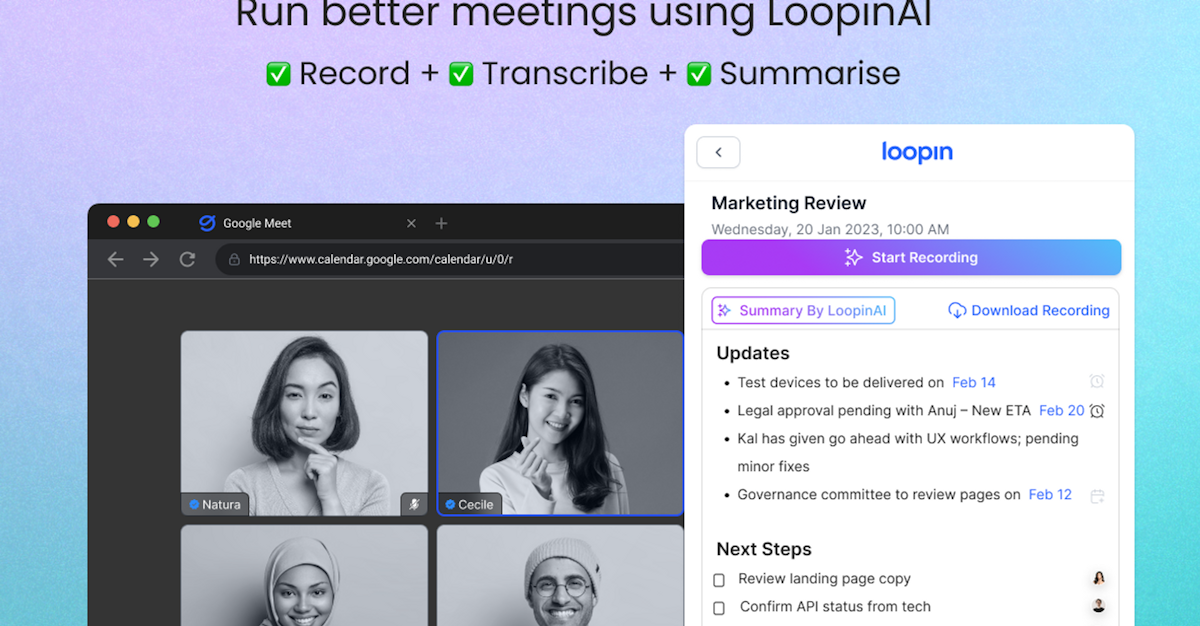Screen dimensions: 1200x626
Task: Open the Feb 14 date link
Action: 973,382
